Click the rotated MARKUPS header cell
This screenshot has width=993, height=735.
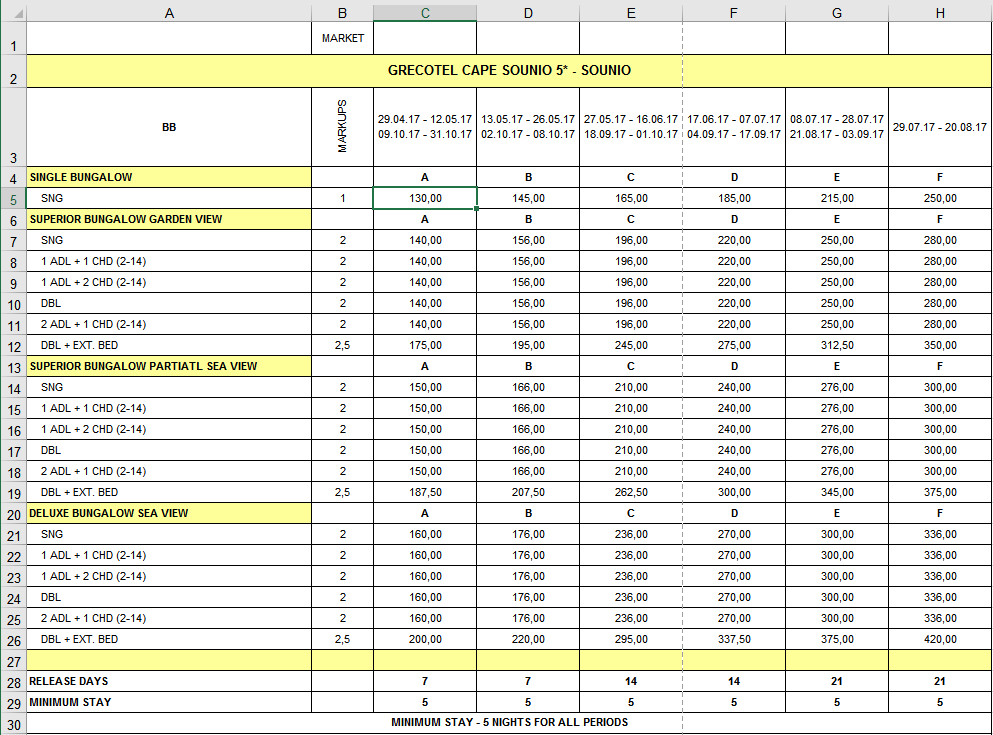343,127
